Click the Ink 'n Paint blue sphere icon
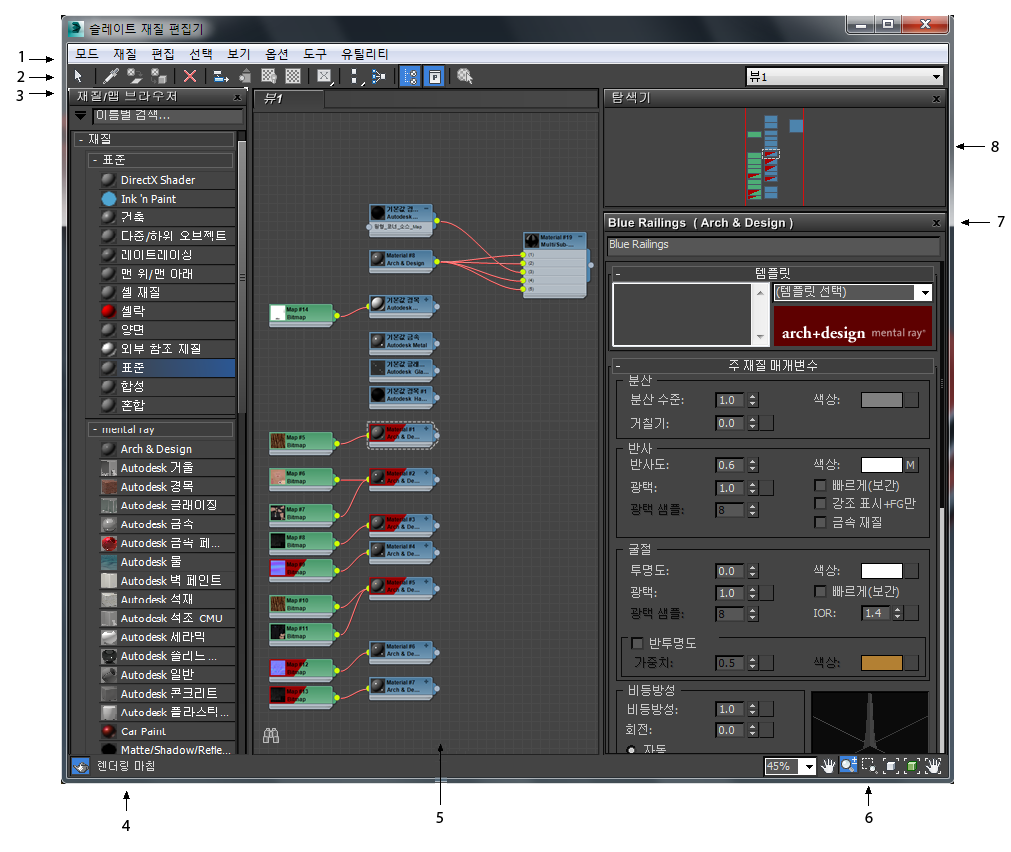Image resolution: width=1011 pixels, height=852 pixels. (x=109, y=199)
